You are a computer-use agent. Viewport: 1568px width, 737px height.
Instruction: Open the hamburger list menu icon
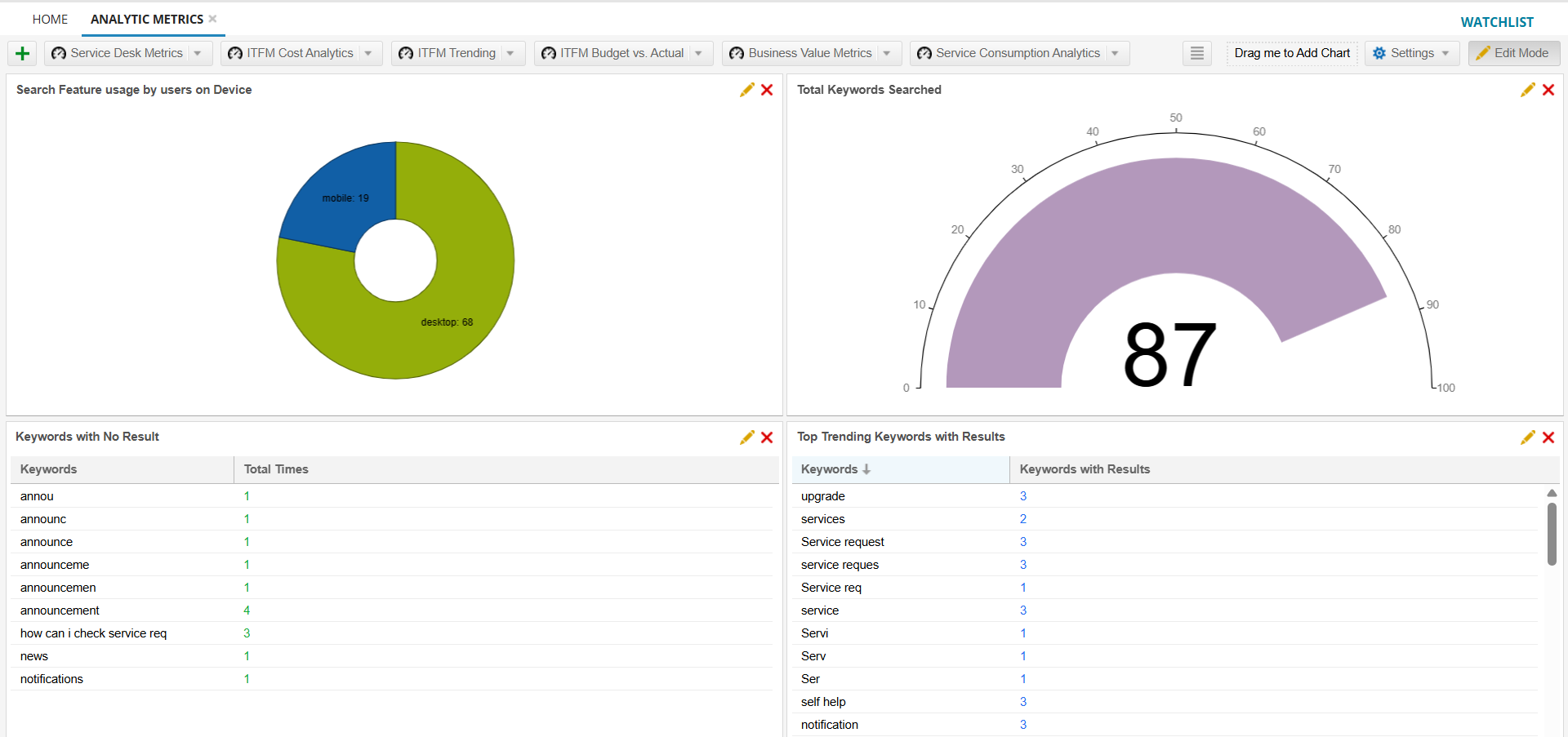point(1196,53)
